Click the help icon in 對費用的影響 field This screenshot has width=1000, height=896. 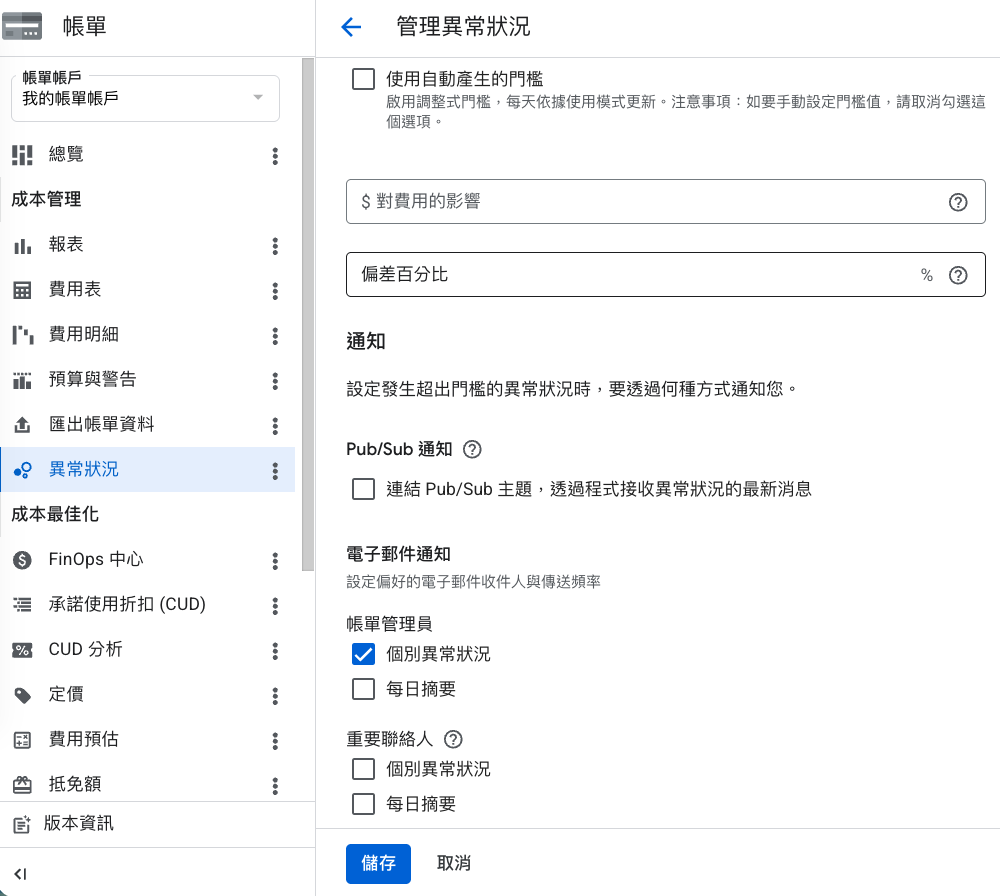pyautogui.click(x=958, y=202)
